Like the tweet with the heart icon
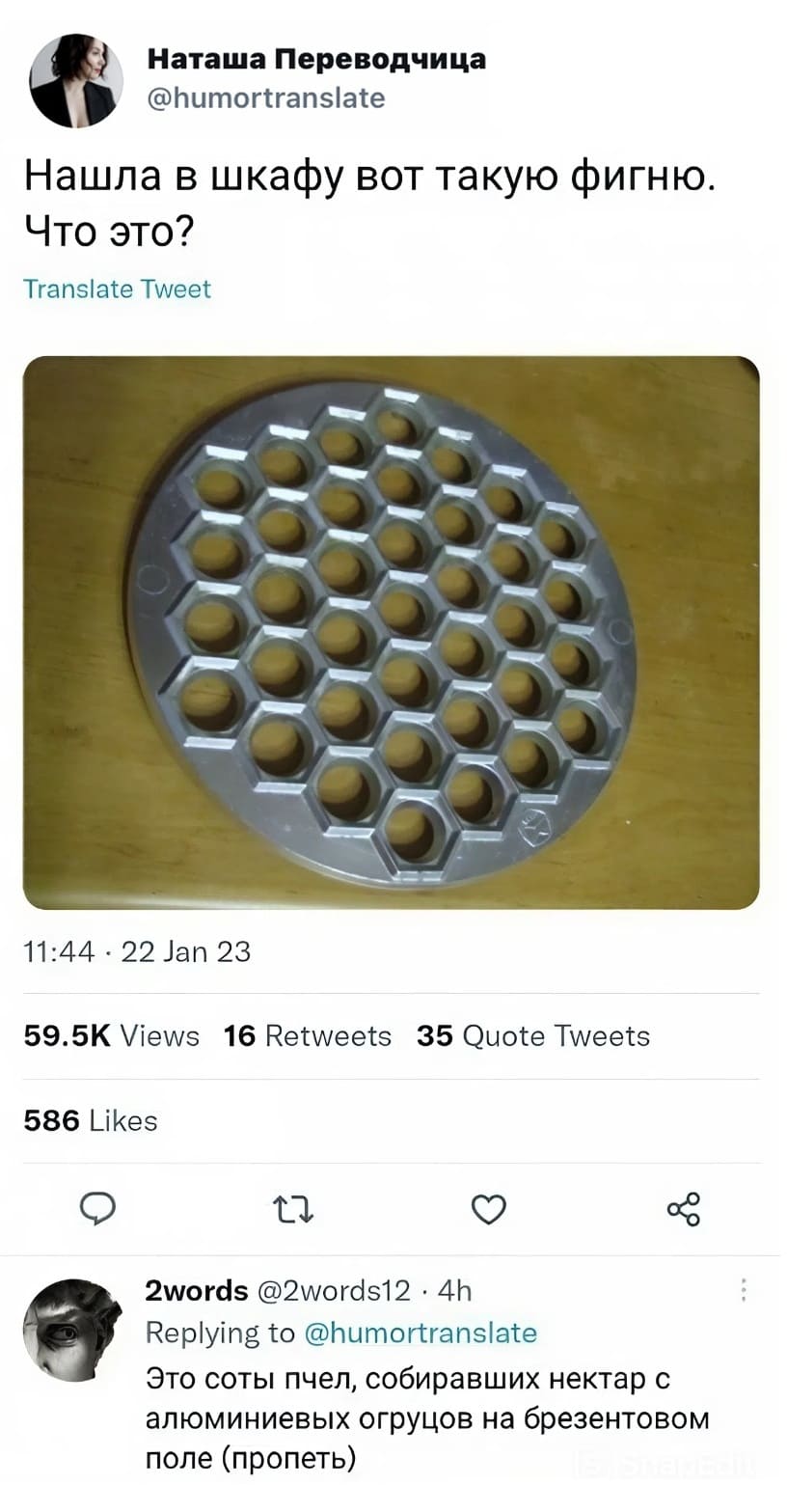This screenshot has width=787, height=1512. click(489, 1208)
